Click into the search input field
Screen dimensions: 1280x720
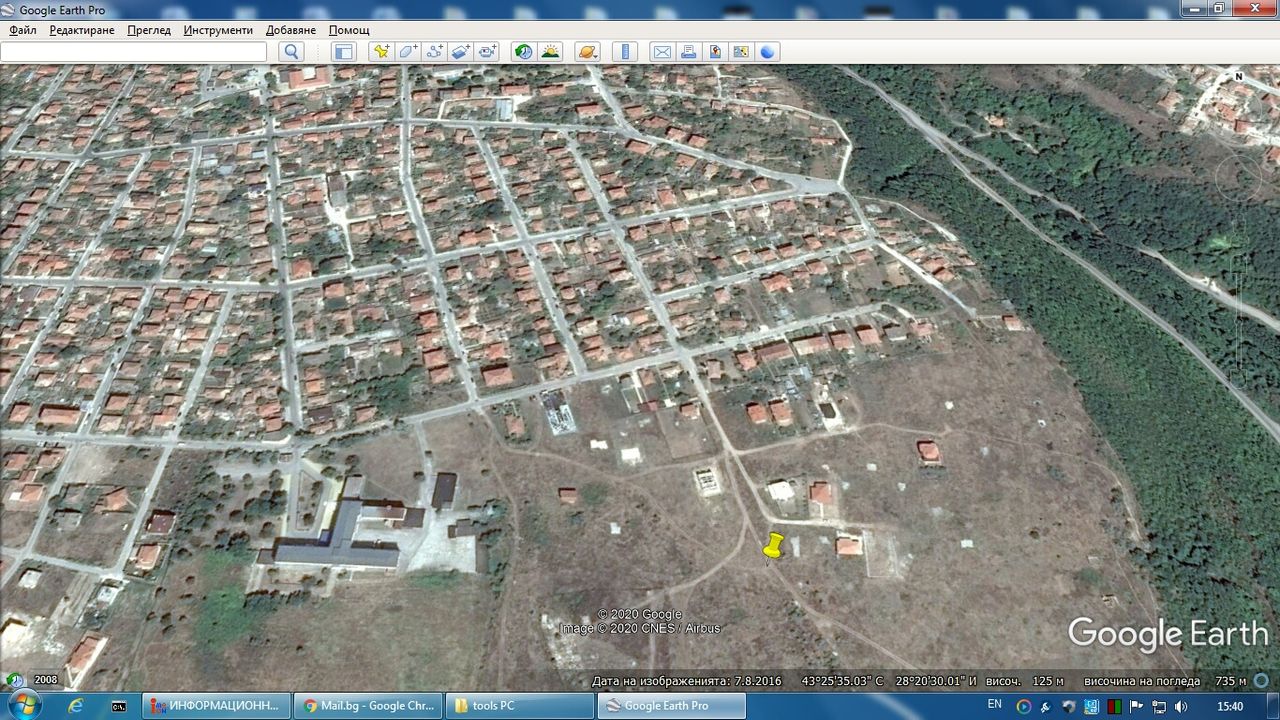click(x=134, y=52)
